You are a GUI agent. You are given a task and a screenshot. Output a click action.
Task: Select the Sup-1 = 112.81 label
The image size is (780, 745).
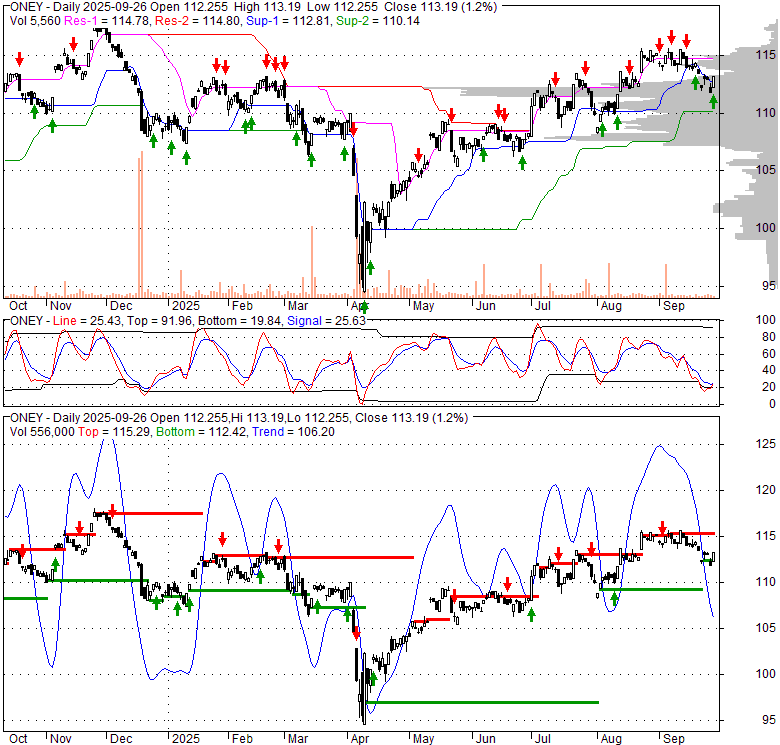(289, 21)
